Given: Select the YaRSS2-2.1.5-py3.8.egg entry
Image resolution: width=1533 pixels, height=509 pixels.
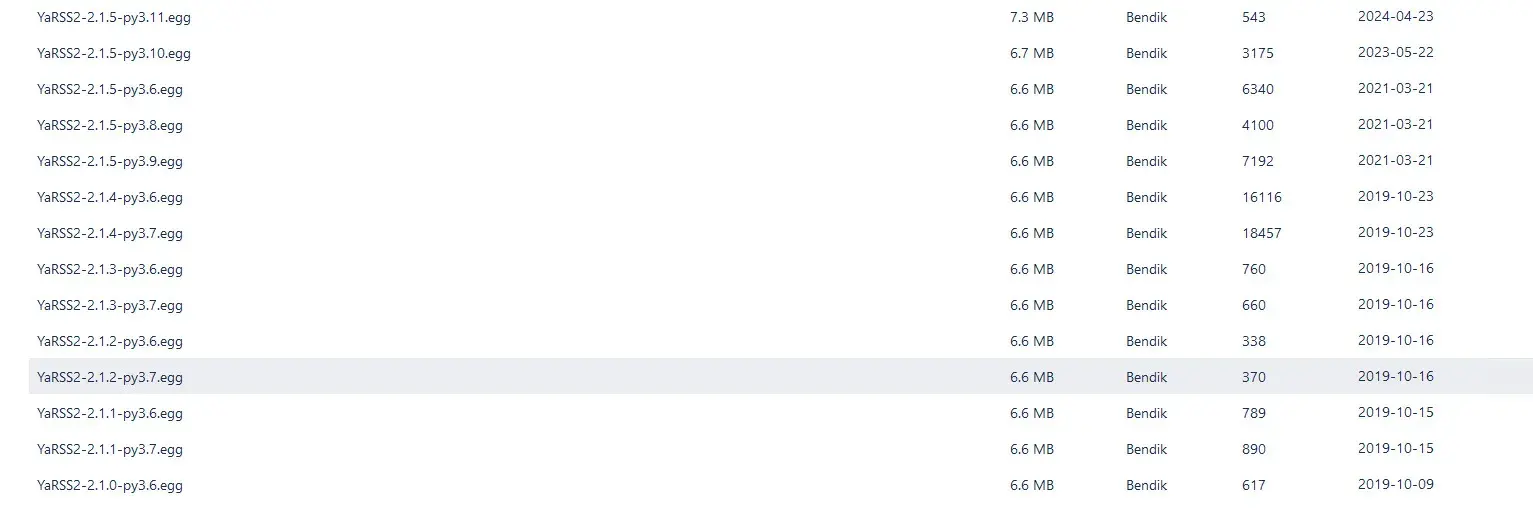Looking at the screenshot, I should (x=110, y=125).
